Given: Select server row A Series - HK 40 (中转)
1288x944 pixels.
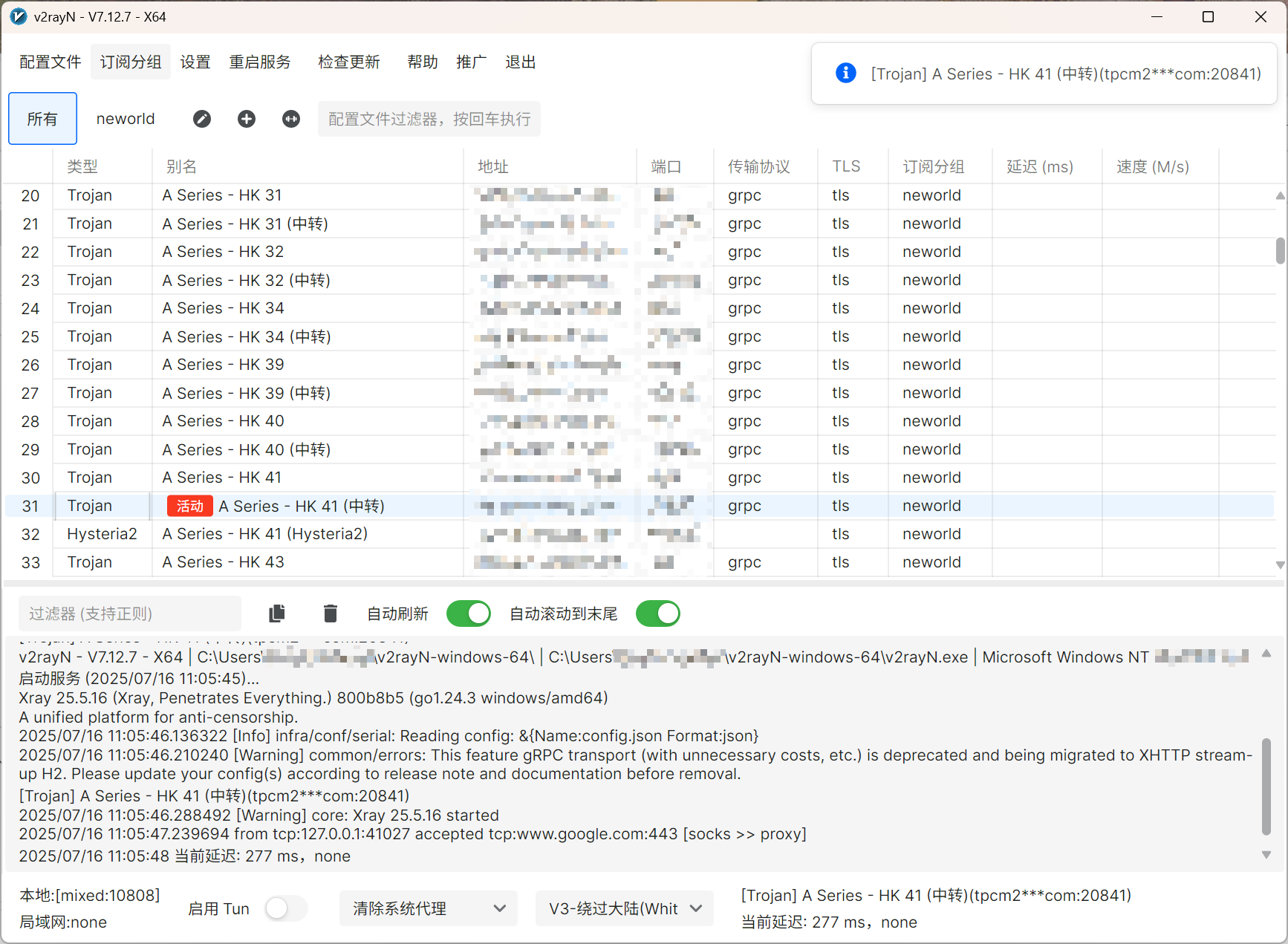Looking at the screenshot, I should 639,449.
